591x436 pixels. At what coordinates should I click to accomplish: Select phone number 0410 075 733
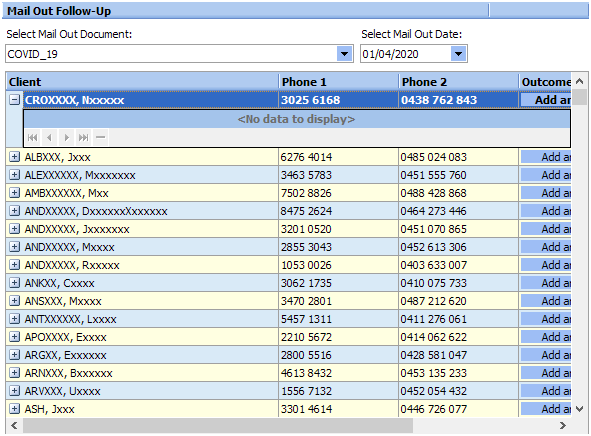pos(433,283)
